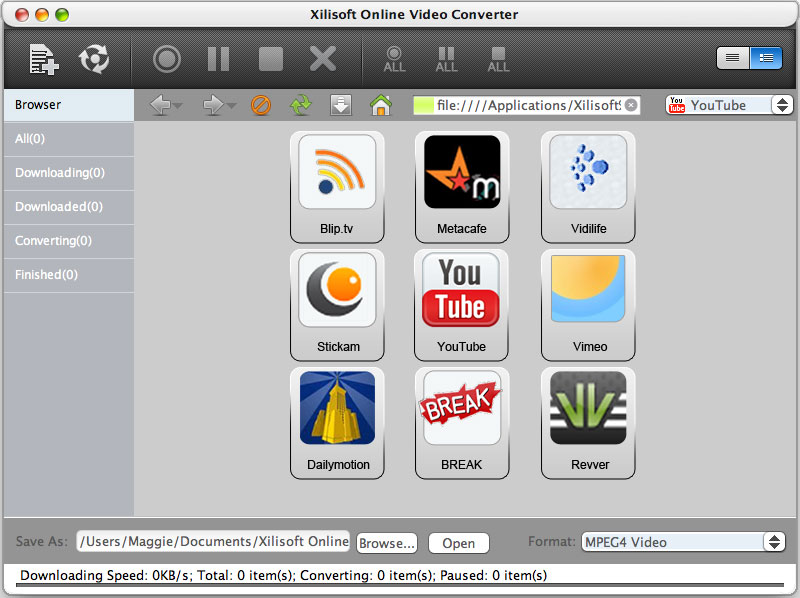Click the Open button

pos(458,543)
